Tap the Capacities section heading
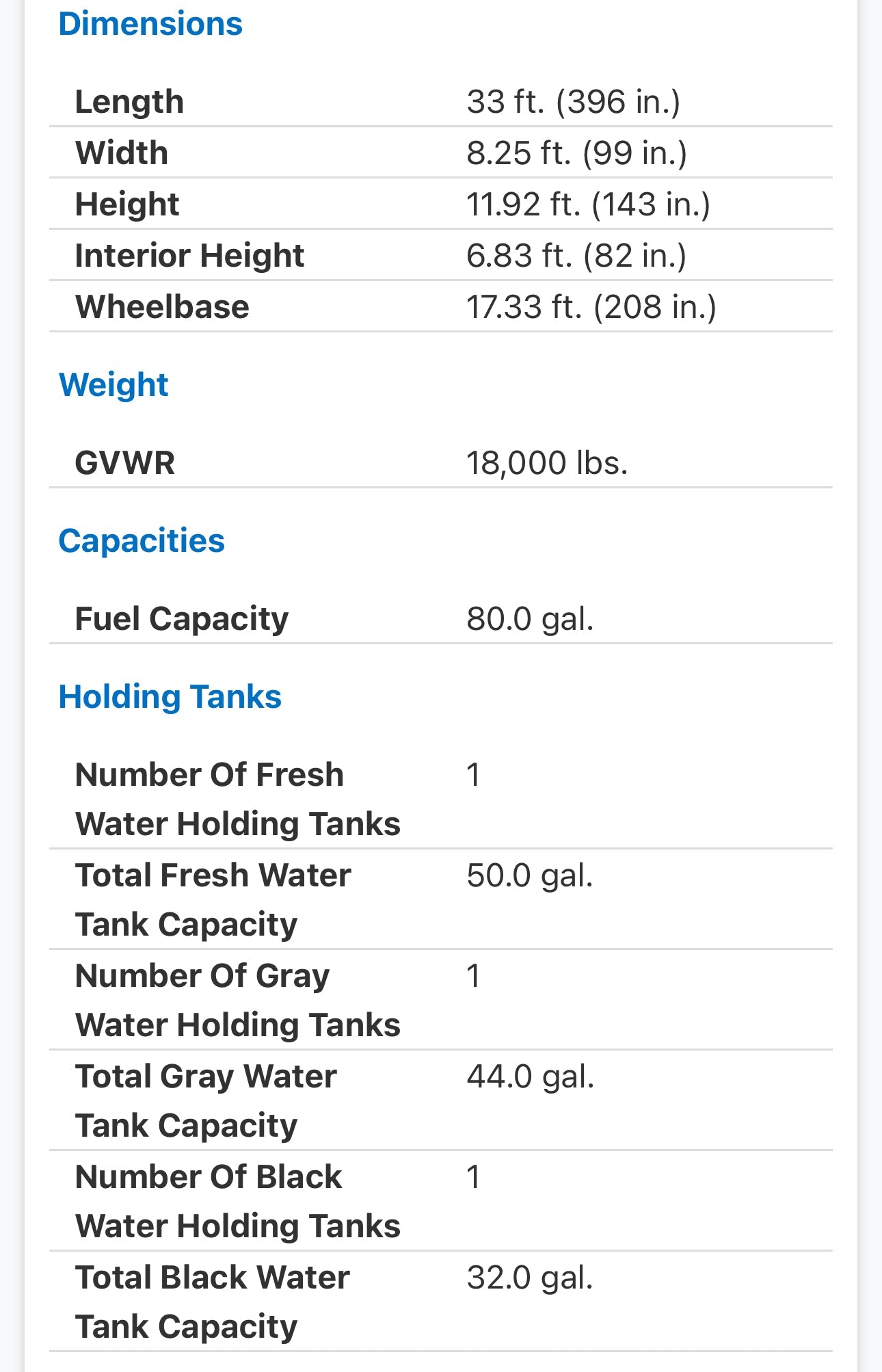The height and width of the screenshot is (1372, 882). 142,541
